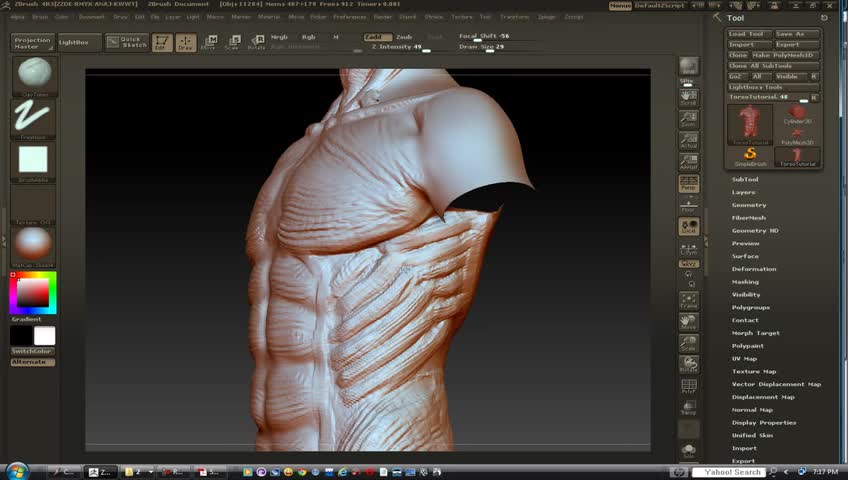Screen dimensions: 848x480
Task: Click the Z Intensity slider
Action: [397, 47]
